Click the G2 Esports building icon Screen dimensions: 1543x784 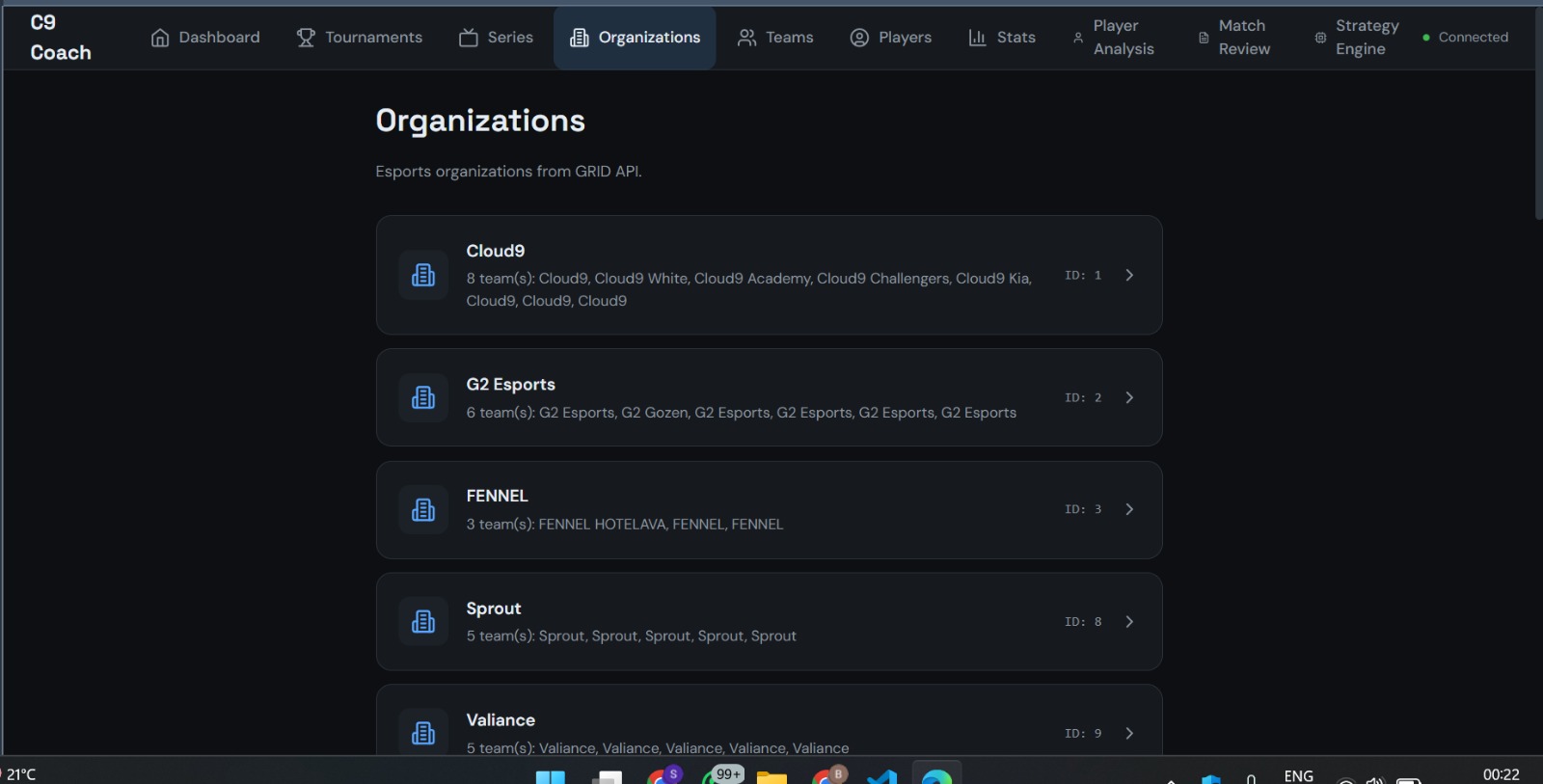[423, 397]
